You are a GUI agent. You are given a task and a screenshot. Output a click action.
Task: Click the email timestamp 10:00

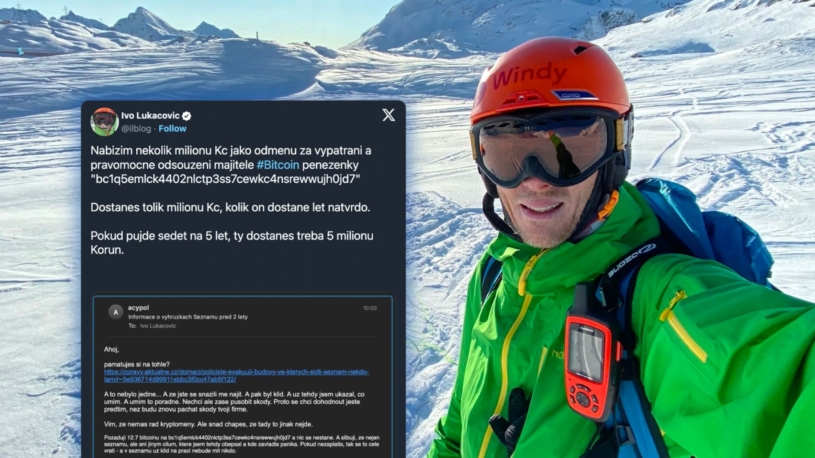click(370, 308)
